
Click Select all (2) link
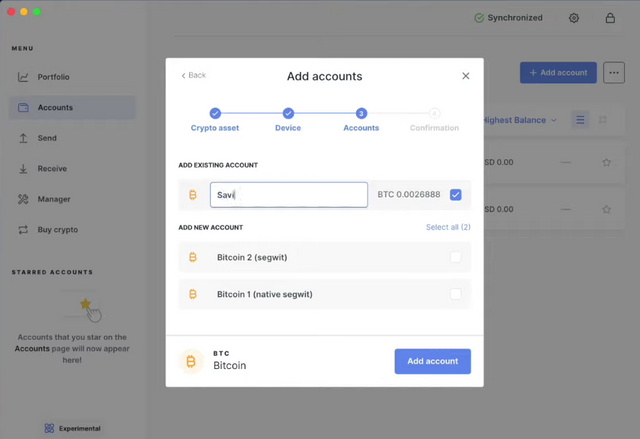point(448,227)
